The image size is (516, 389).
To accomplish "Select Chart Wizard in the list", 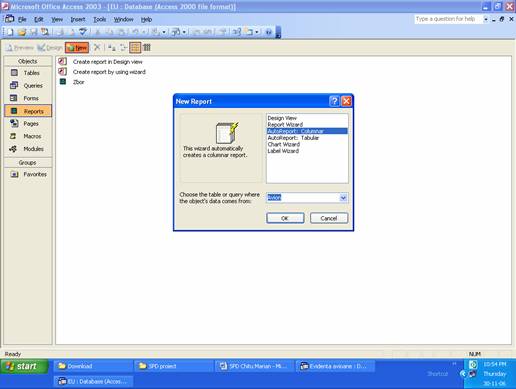I will pyautogui.click(x=284, y=144).
